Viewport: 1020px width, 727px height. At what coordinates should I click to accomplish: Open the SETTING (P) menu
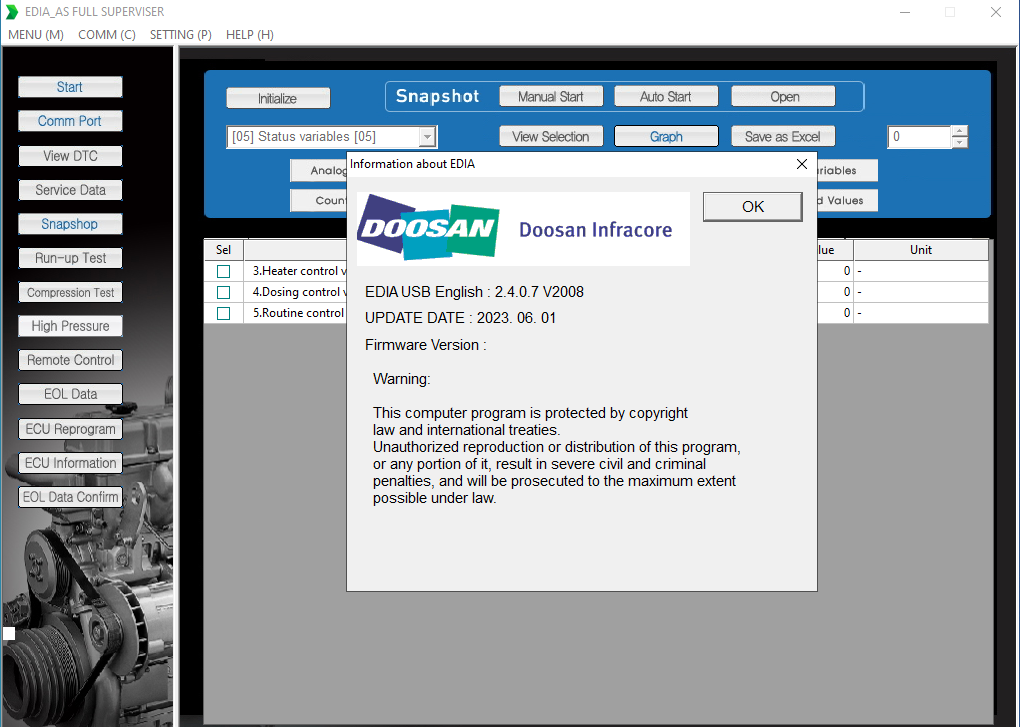pyautogui.click(x=181, y=34)
